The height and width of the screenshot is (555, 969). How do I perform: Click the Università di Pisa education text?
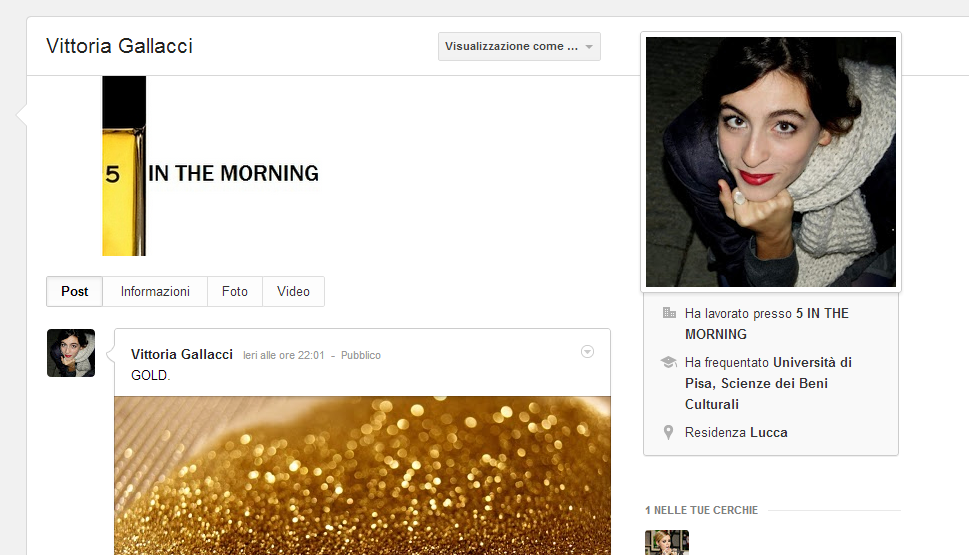coord(769,383)
